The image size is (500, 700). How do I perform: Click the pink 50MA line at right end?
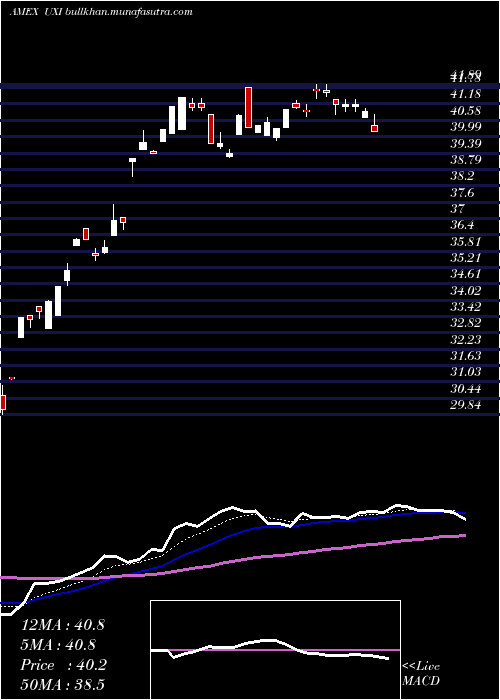[462, 535]
